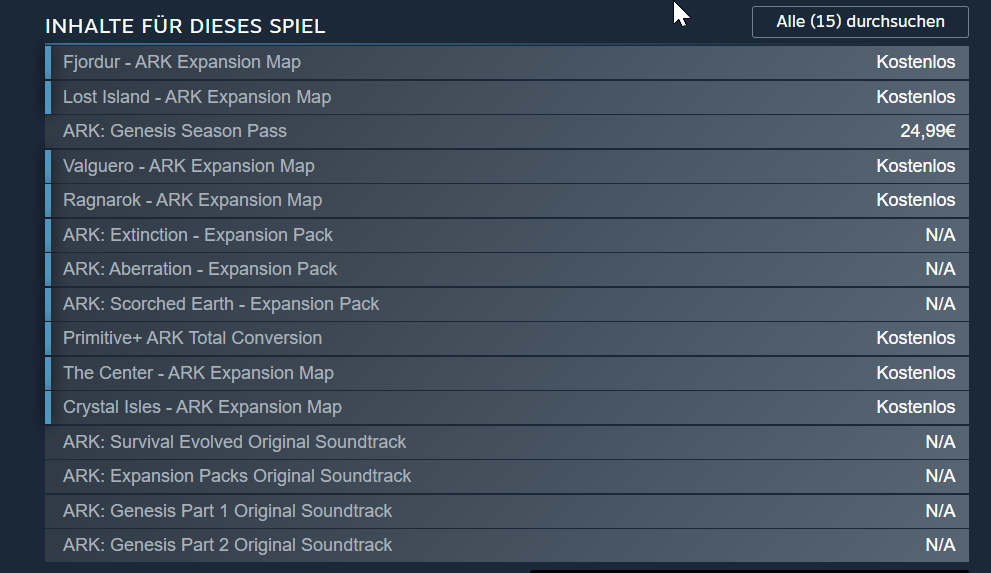
Task: Open ARK: Genesis Season Pass DLC
Action: pyautogui.click(x=507, y=131)
